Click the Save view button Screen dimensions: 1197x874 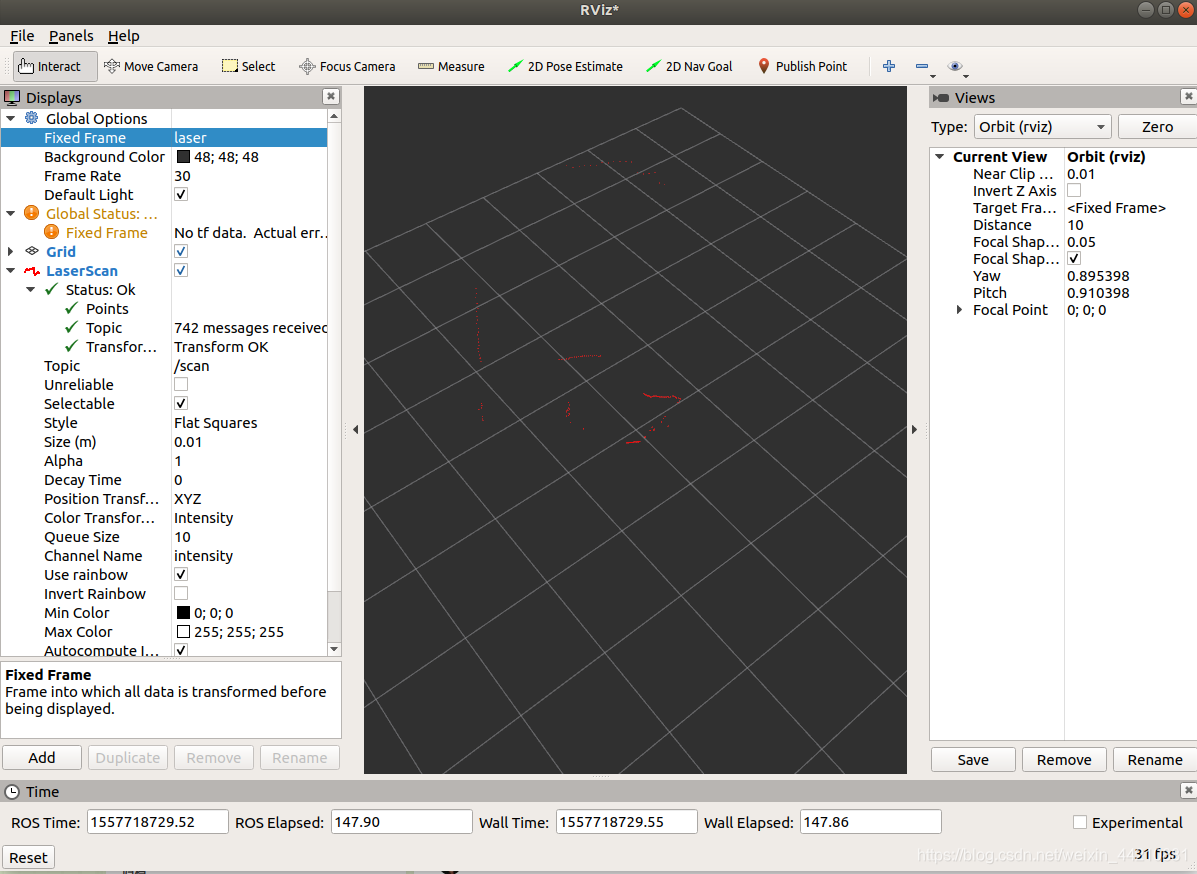[973, 760]
